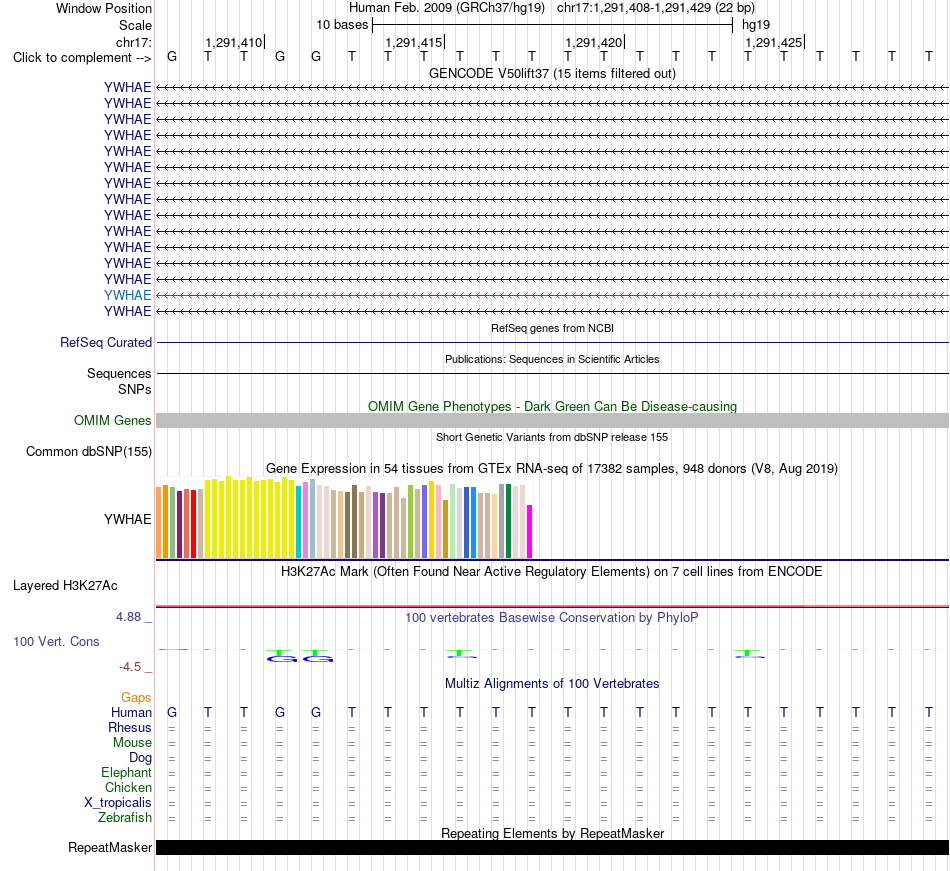Viewport: 950px width, 871px height.
Task: Click the Rhesus alignment row label
Action: [x=130, y=727]
